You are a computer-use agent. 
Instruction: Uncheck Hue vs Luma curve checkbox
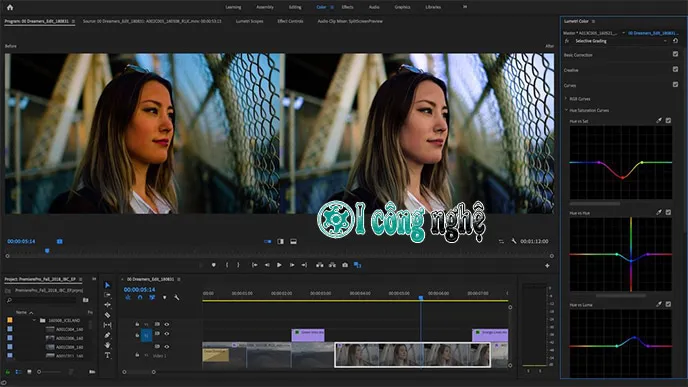(668, 304)
